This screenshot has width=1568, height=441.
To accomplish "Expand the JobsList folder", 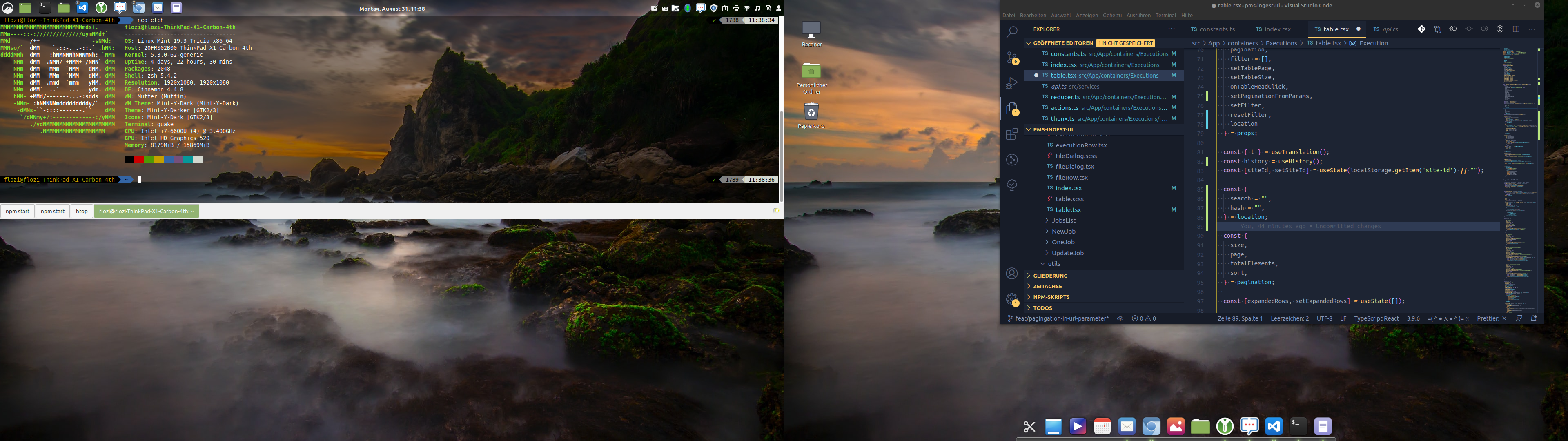I will point(1063,220).
